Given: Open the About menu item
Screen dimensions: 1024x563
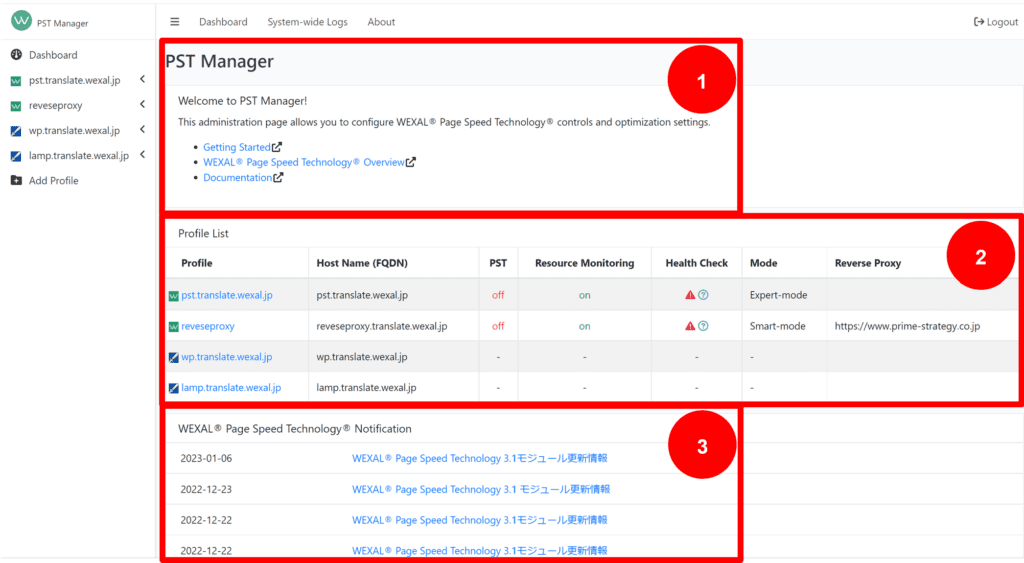Looking at the screenshot, I should 381,22.
